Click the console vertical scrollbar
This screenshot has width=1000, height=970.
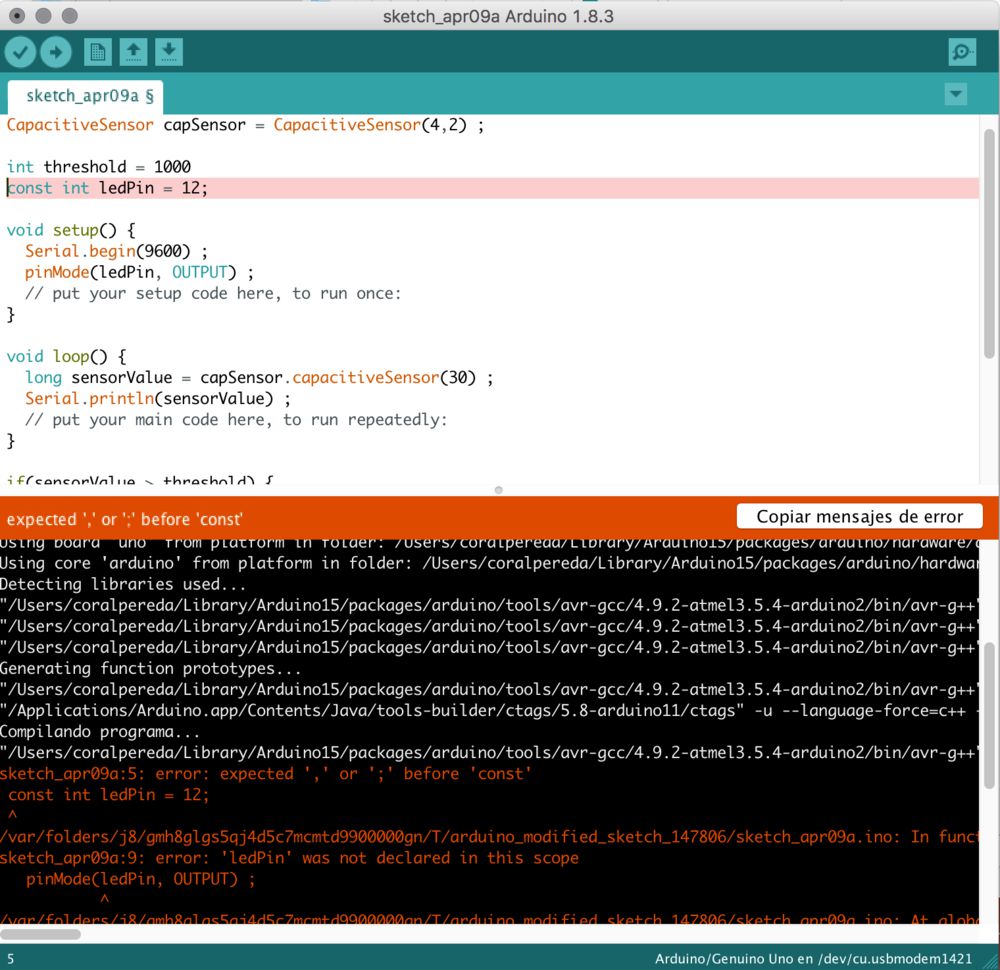[989, 716]
